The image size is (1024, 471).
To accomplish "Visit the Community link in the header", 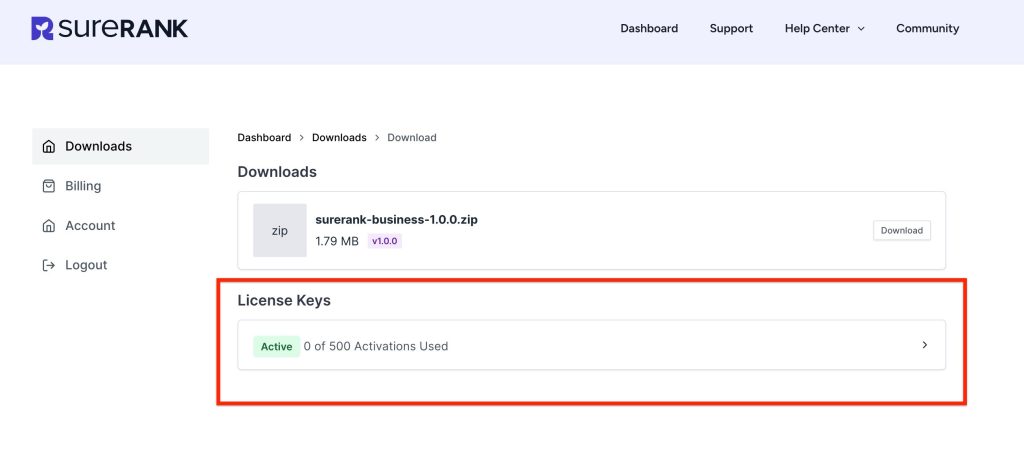I will point(927,28).
